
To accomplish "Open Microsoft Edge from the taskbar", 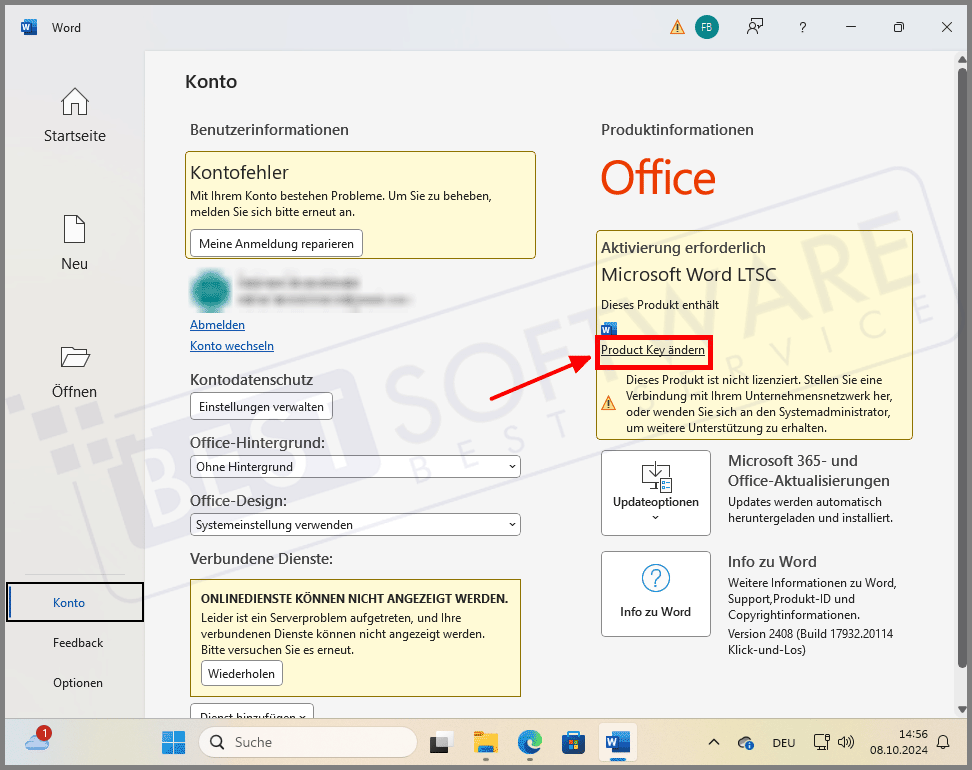I will tap(529, 742).
